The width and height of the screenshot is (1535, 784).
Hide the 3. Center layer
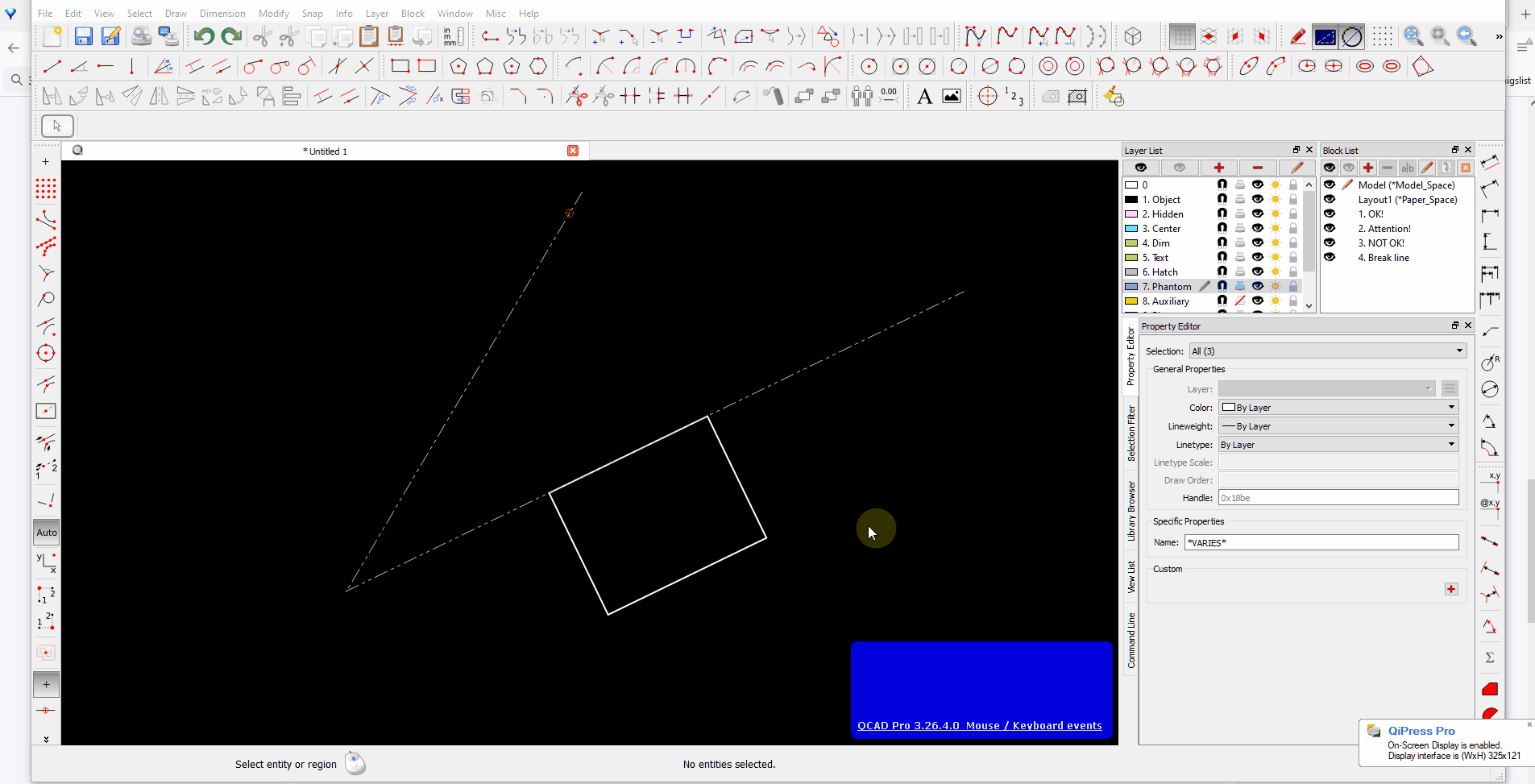click(1257, 229)
